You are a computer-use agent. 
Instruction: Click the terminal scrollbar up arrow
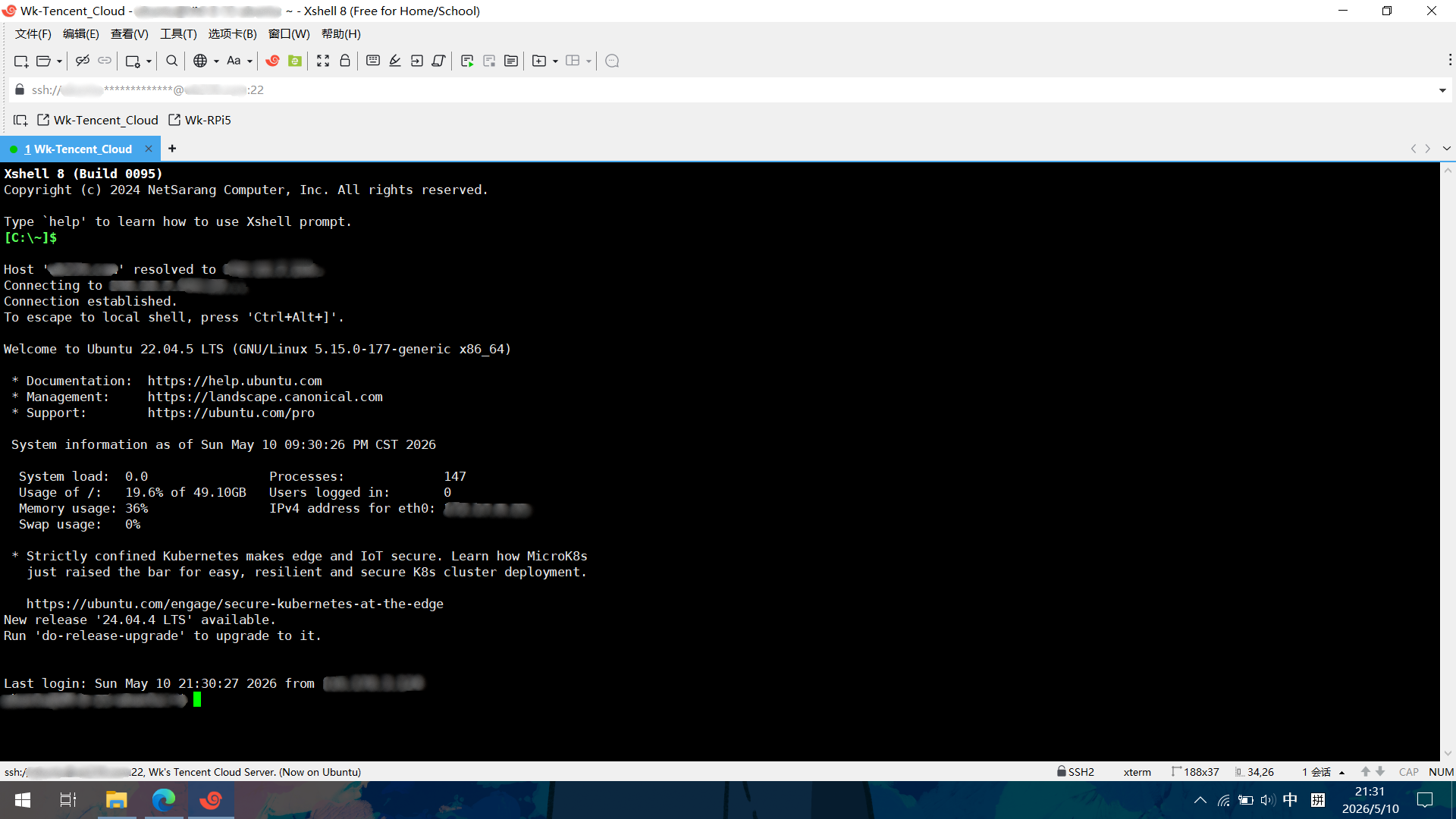point(1448,171)
